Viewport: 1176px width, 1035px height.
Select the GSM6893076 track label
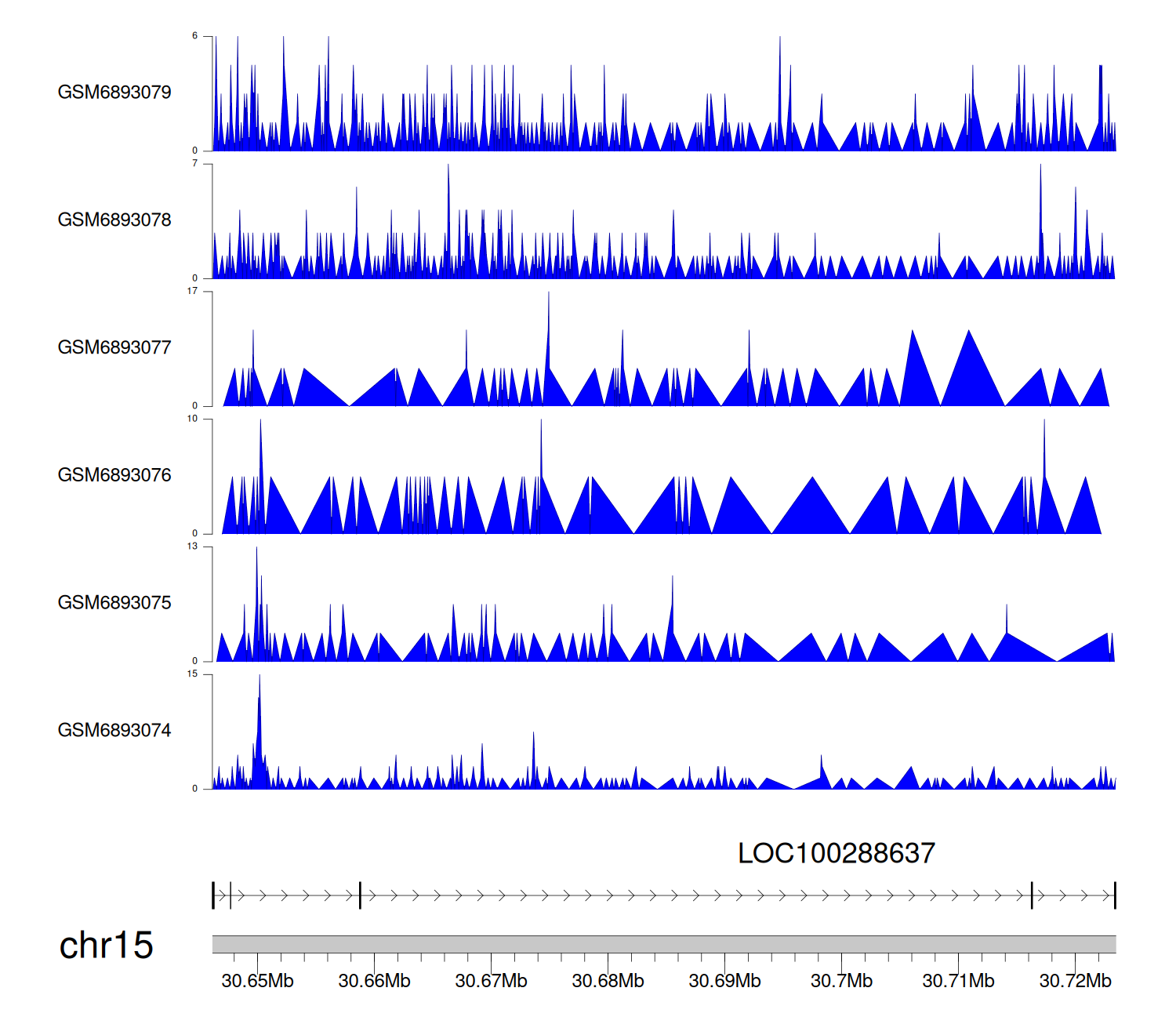pos(114,475)
